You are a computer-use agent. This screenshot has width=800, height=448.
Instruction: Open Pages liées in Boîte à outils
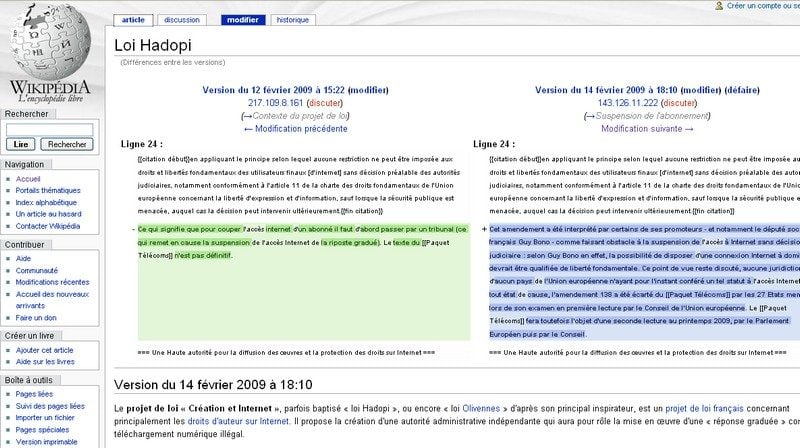pyautogui.click(x=36, y=395)
